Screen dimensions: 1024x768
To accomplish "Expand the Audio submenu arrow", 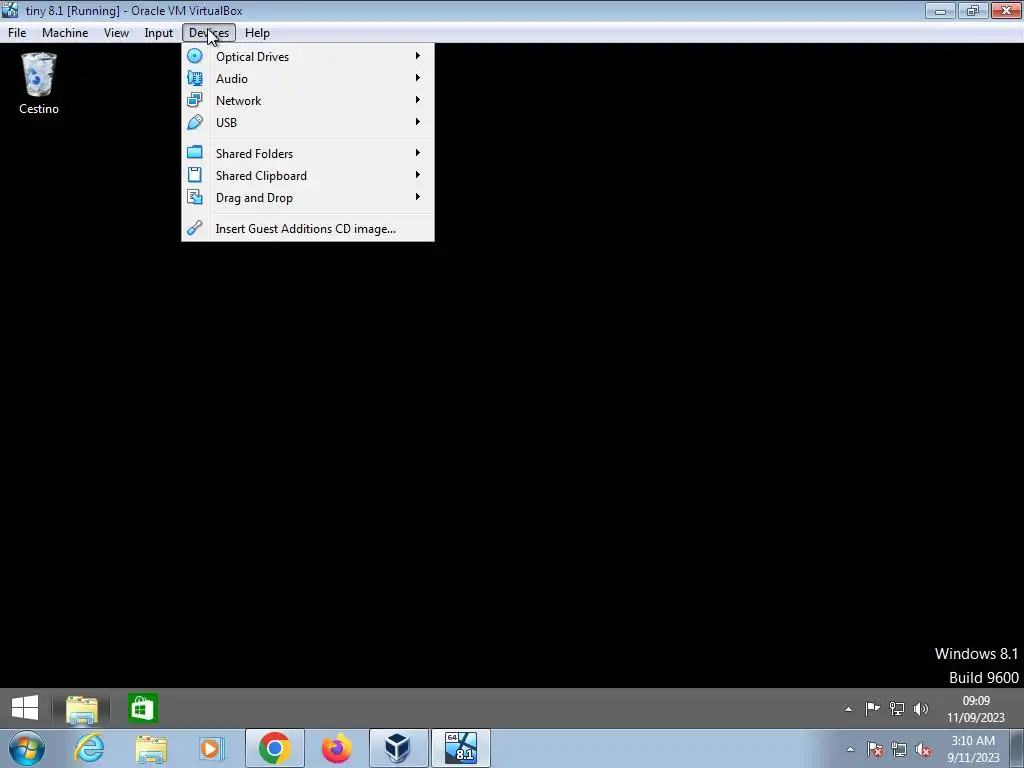I will tap(418, 78).
